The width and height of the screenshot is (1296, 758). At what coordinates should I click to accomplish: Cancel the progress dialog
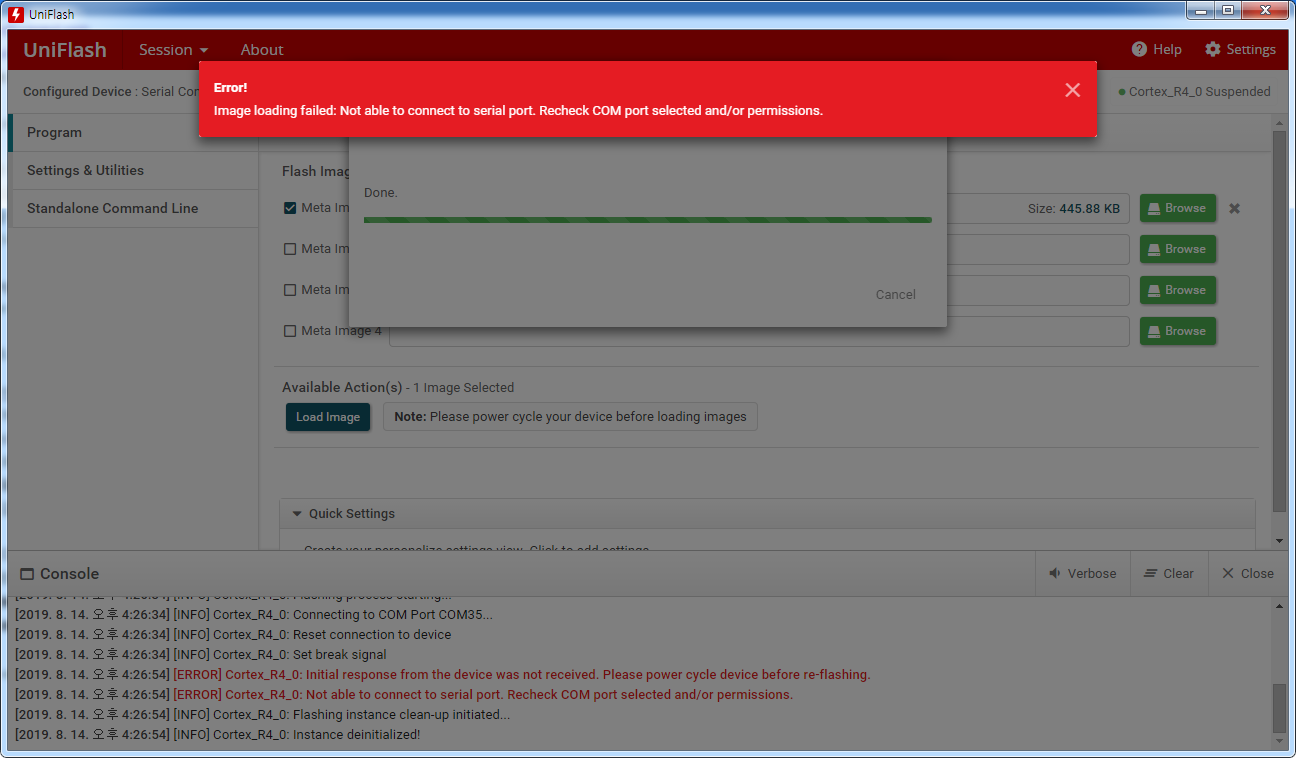coord(895,294)
